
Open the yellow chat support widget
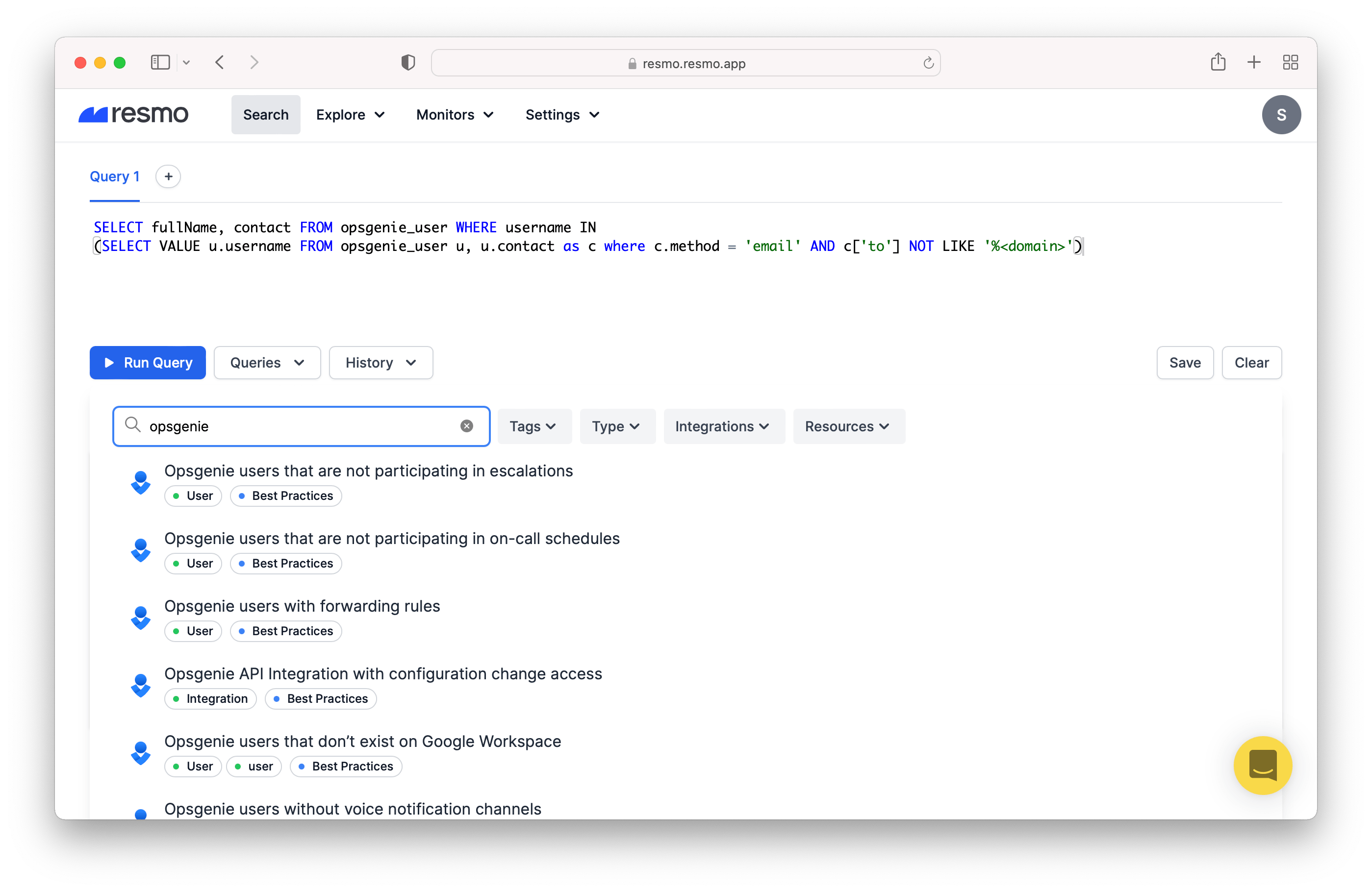pyautogui.click(x=1263, y=765)
